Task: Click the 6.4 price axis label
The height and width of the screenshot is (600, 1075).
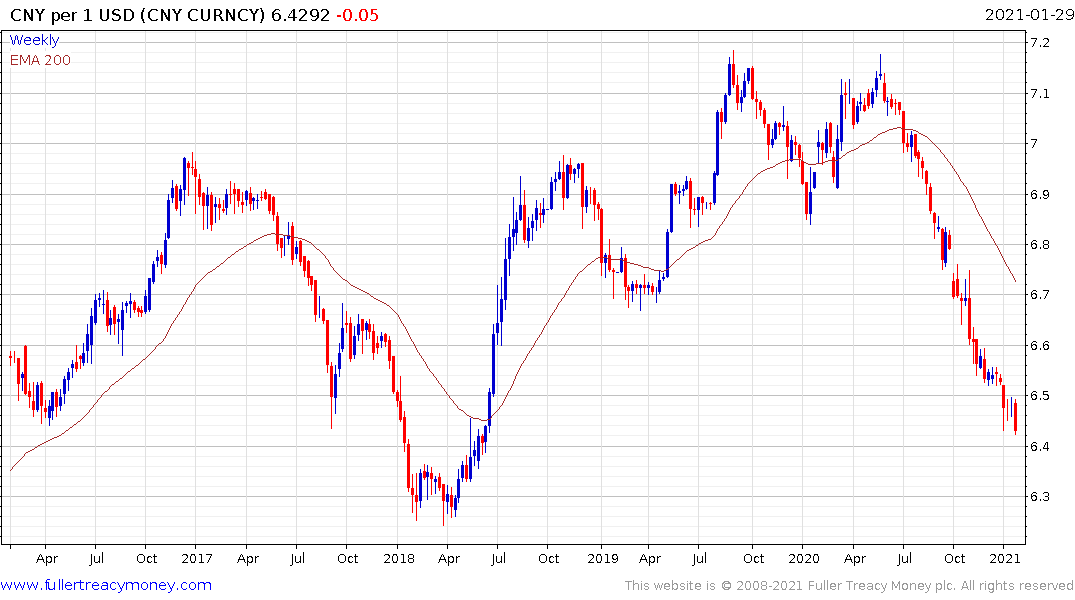Action: click(x=1039, y=446)
